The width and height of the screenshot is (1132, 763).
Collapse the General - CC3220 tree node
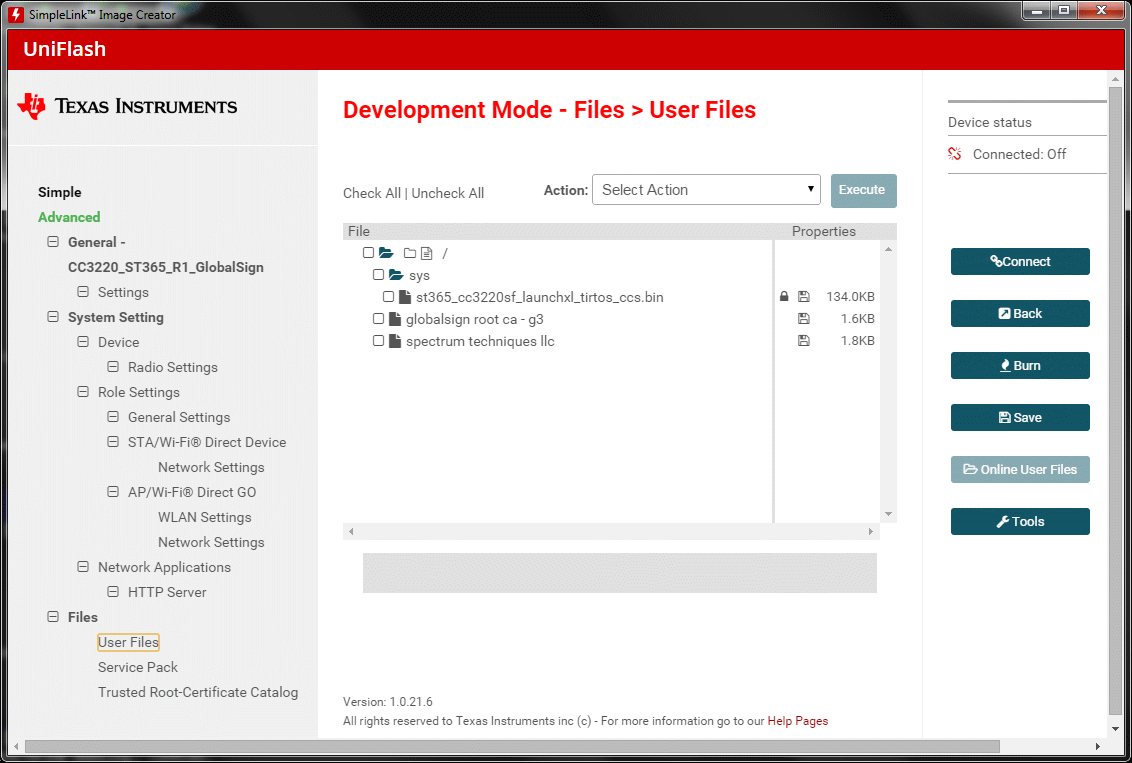[53, 242]
